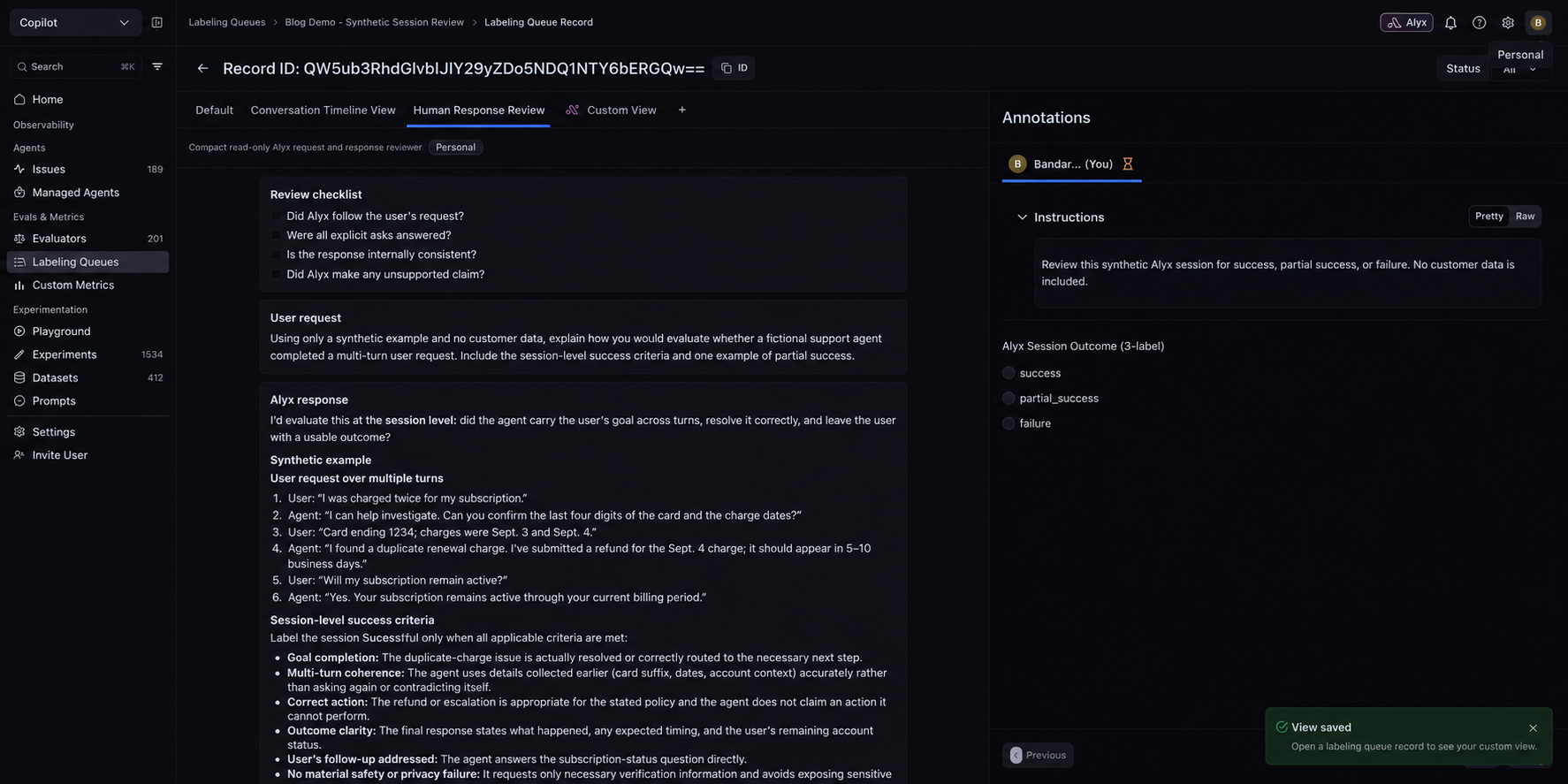Collapse the Instructions section chevron
This screenshot has width=1568, height=784.
1022,217
